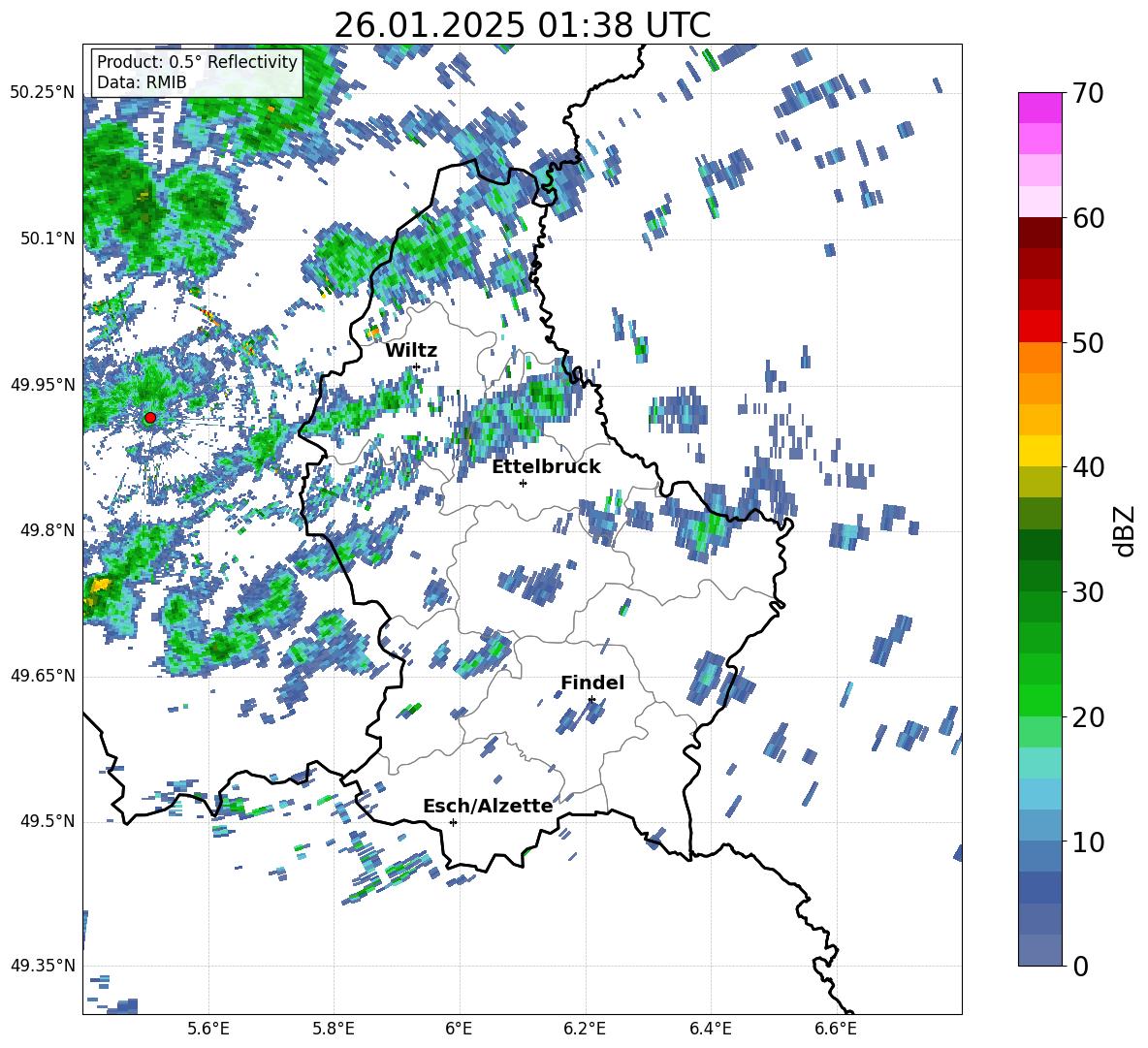Click the 49.95°N latitude label
The image size is (1148, 1048).
click(x=43, y=385)
